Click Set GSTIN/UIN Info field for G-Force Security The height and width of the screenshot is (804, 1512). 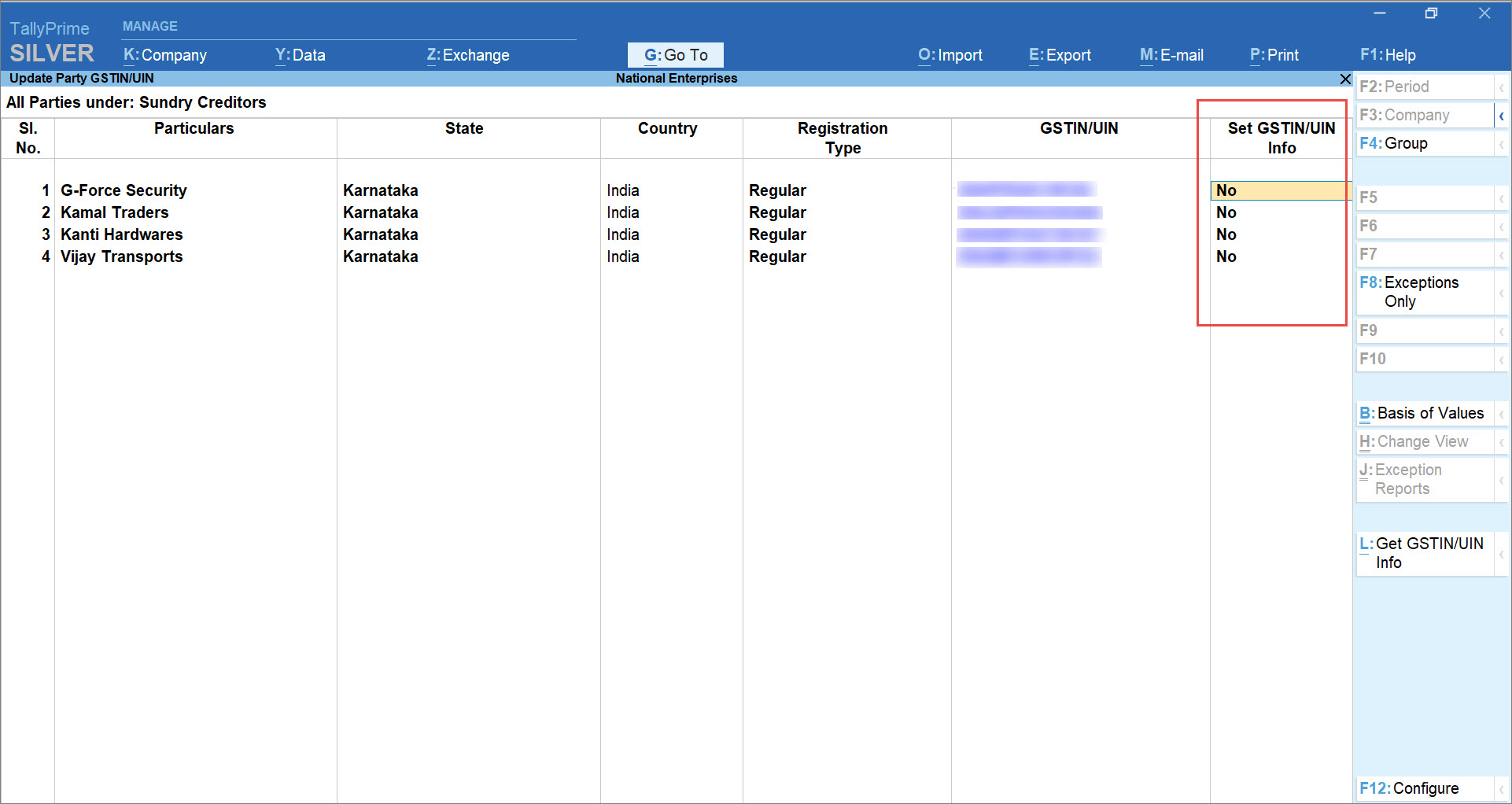tap(1281, 190)
